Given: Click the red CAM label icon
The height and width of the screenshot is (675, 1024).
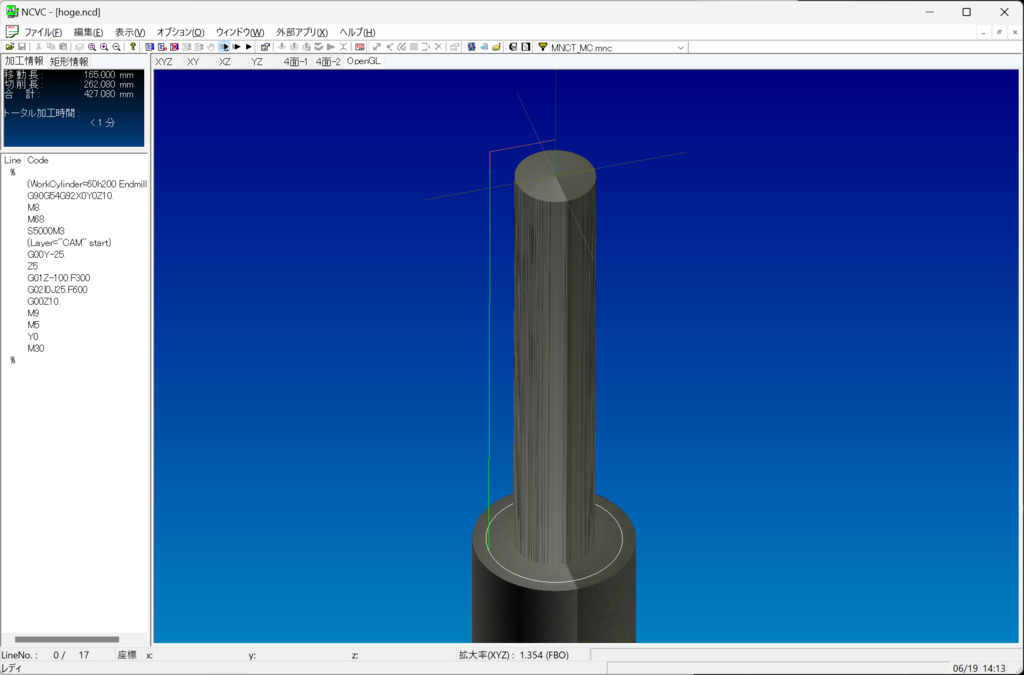Looking at the screenshot, I should click(x=360, y=47).
